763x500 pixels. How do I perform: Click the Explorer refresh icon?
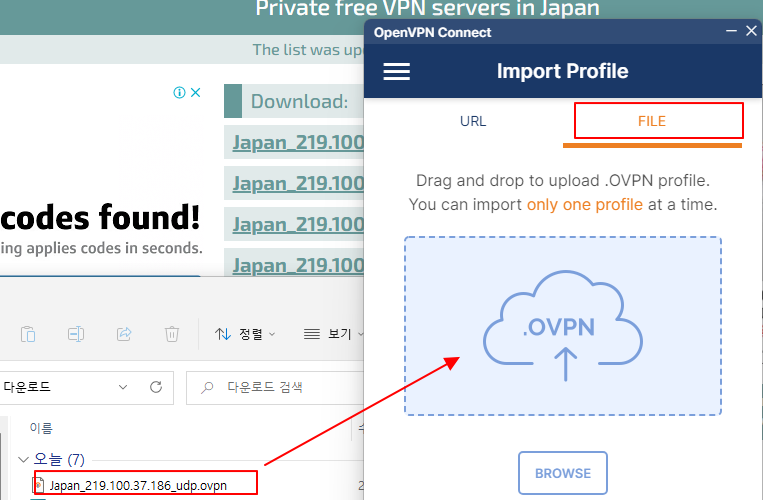tap(156, 387)
